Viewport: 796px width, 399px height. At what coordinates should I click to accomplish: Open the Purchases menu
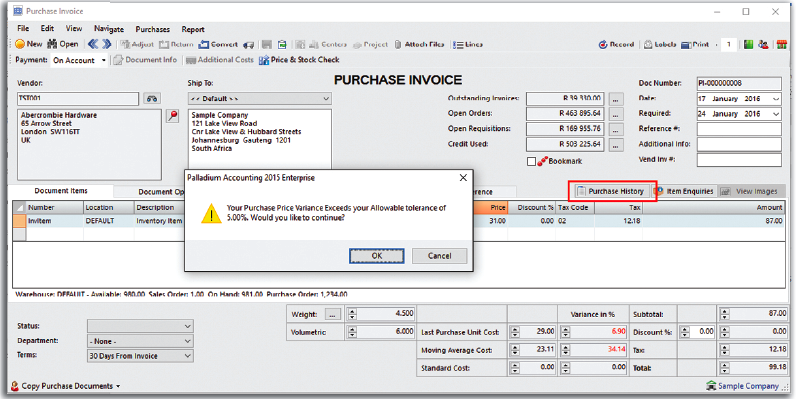pos(152,29)
